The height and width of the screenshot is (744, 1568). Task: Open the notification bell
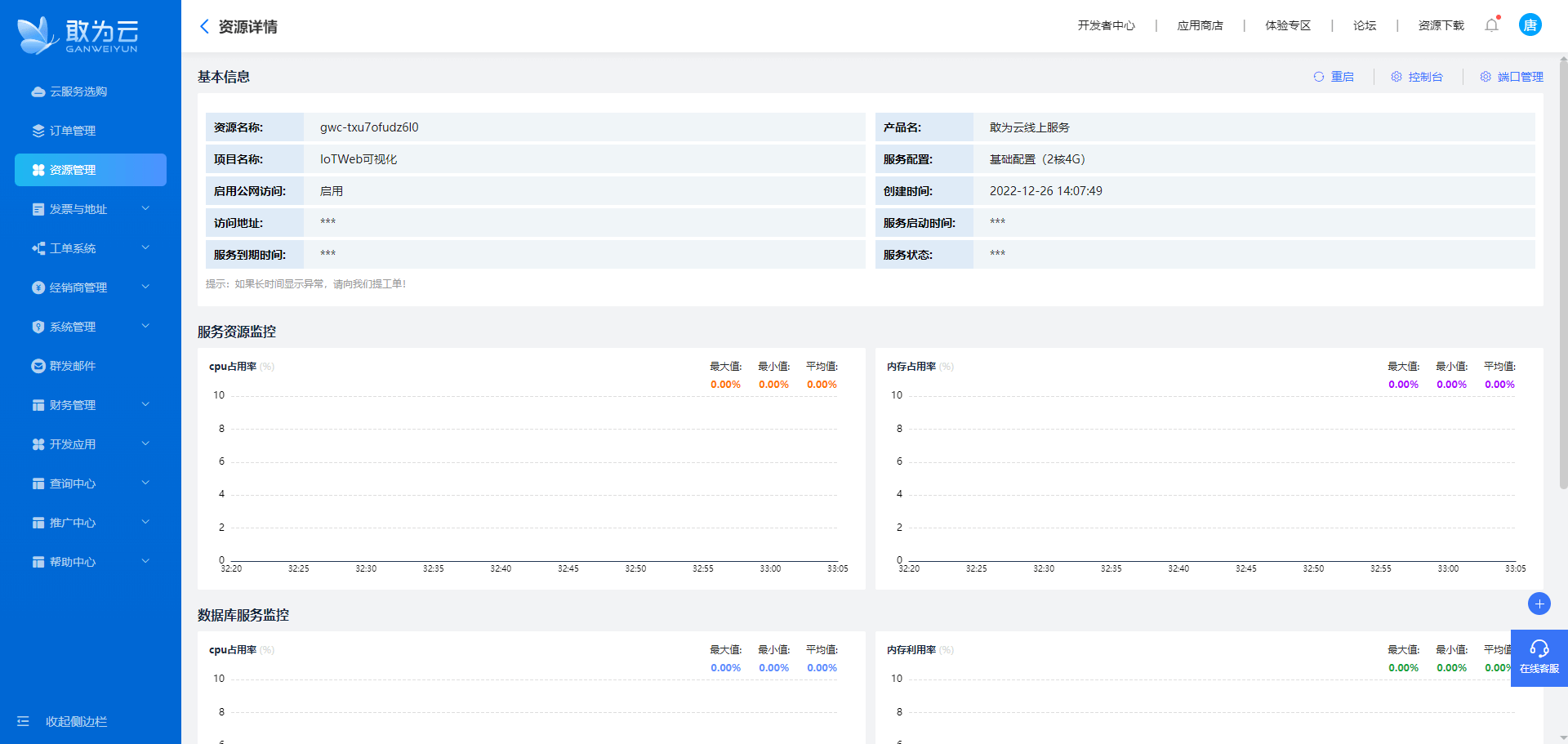(x=1491, y=25)
